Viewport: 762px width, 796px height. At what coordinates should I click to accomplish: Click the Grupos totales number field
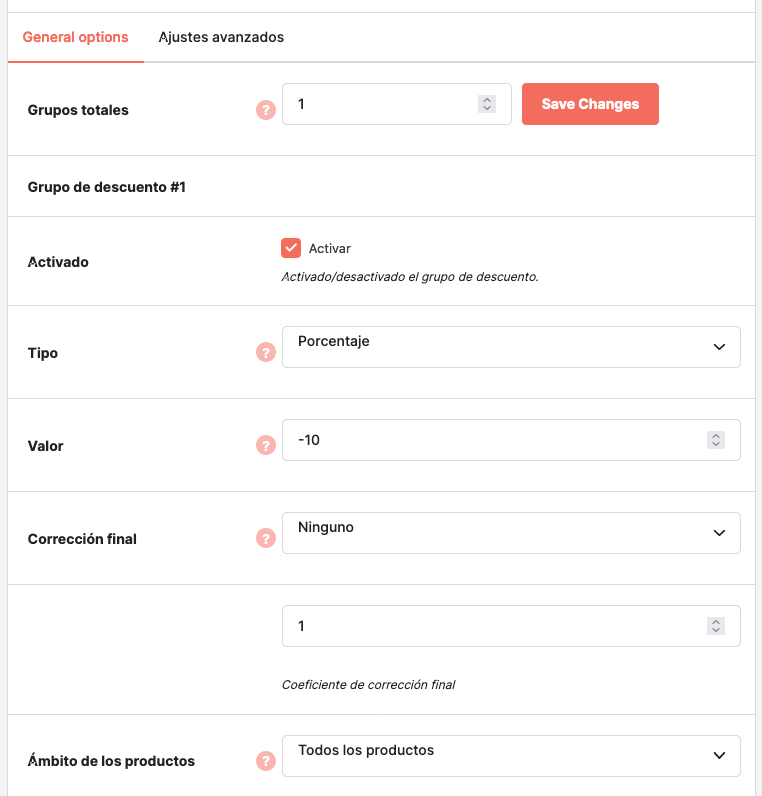click(396, 104)
